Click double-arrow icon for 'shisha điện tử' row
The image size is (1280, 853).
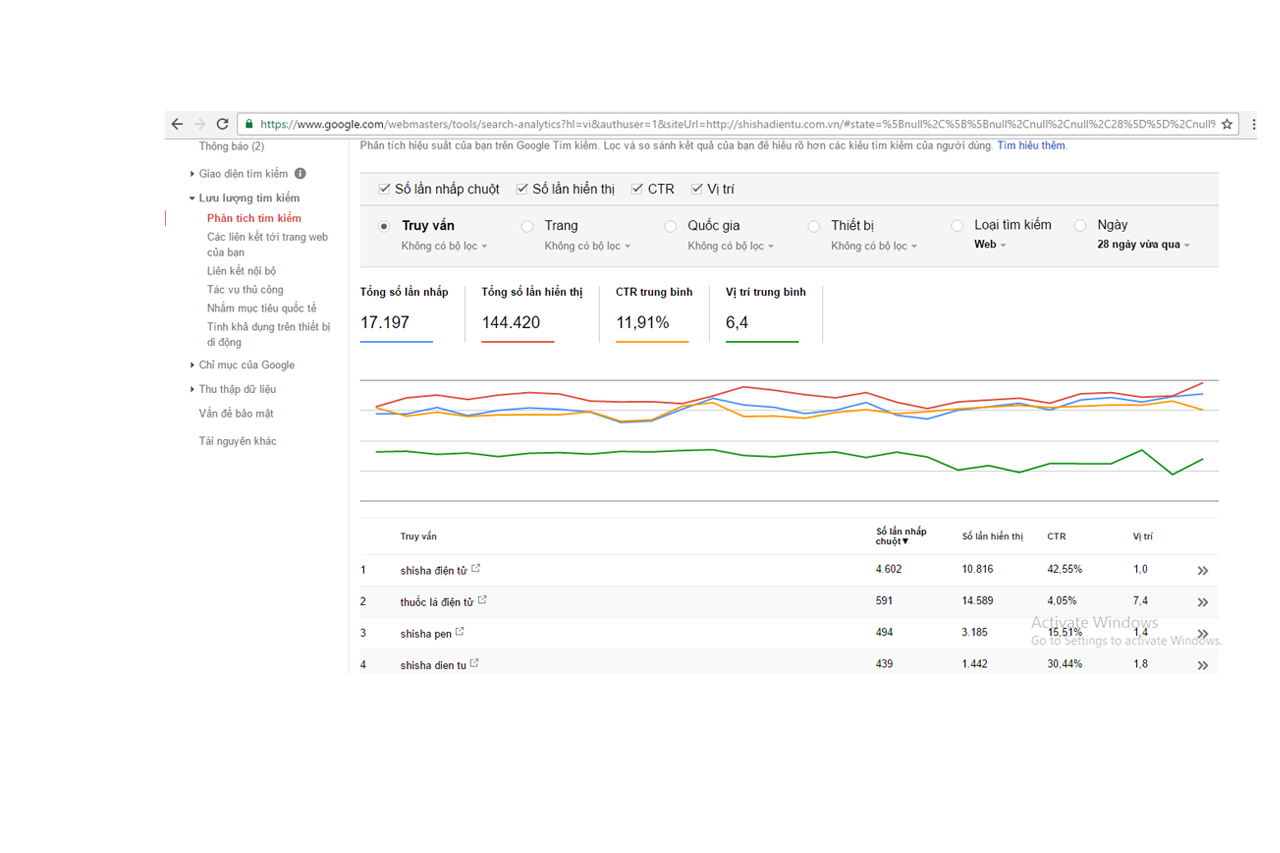tap(1202, 571)
